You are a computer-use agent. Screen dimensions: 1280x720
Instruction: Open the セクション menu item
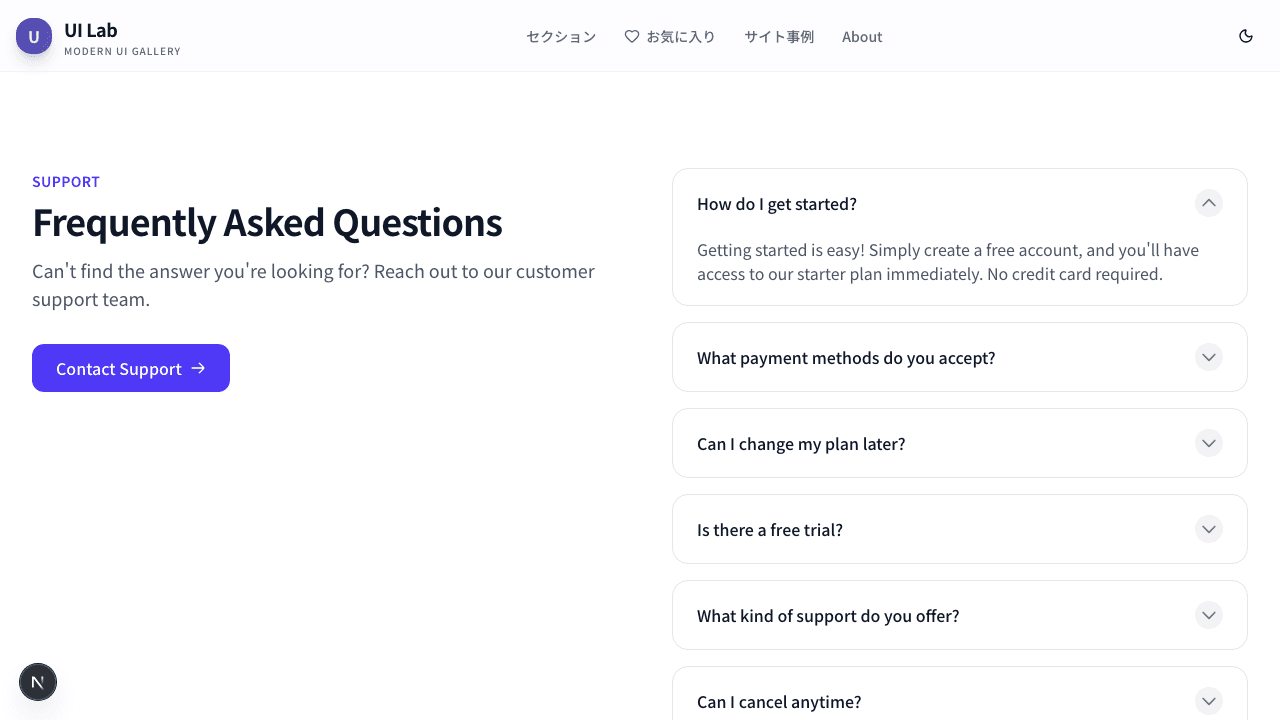pos(561,37)
